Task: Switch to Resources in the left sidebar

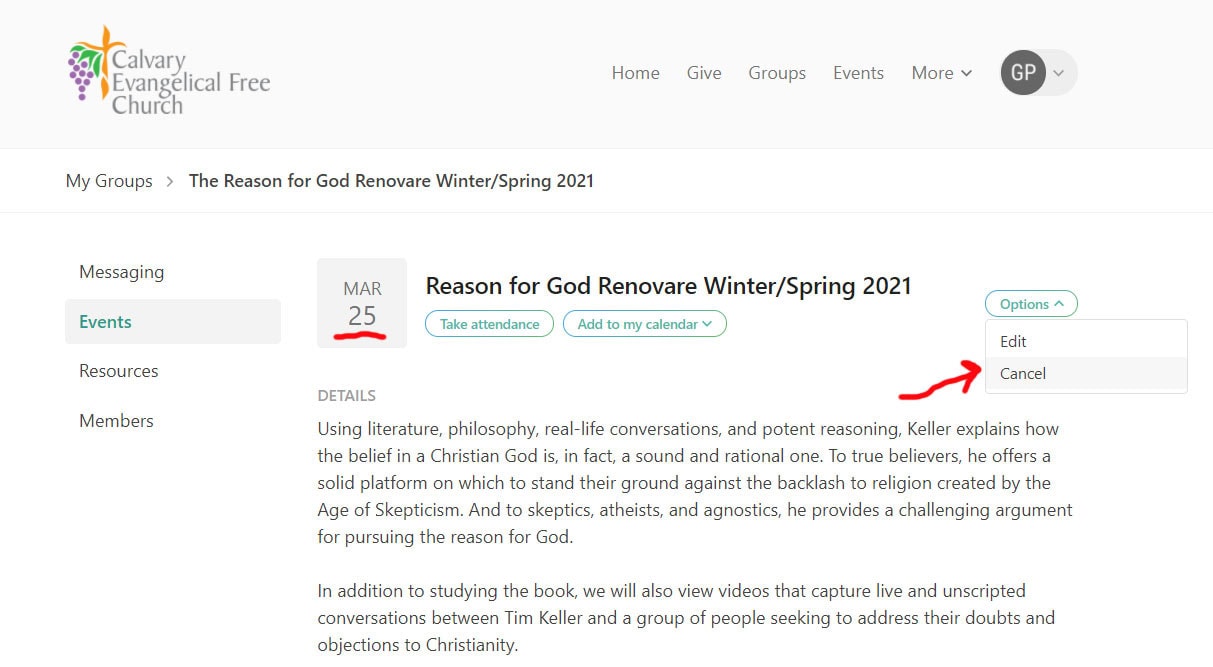Action: [x=118, y=371]
